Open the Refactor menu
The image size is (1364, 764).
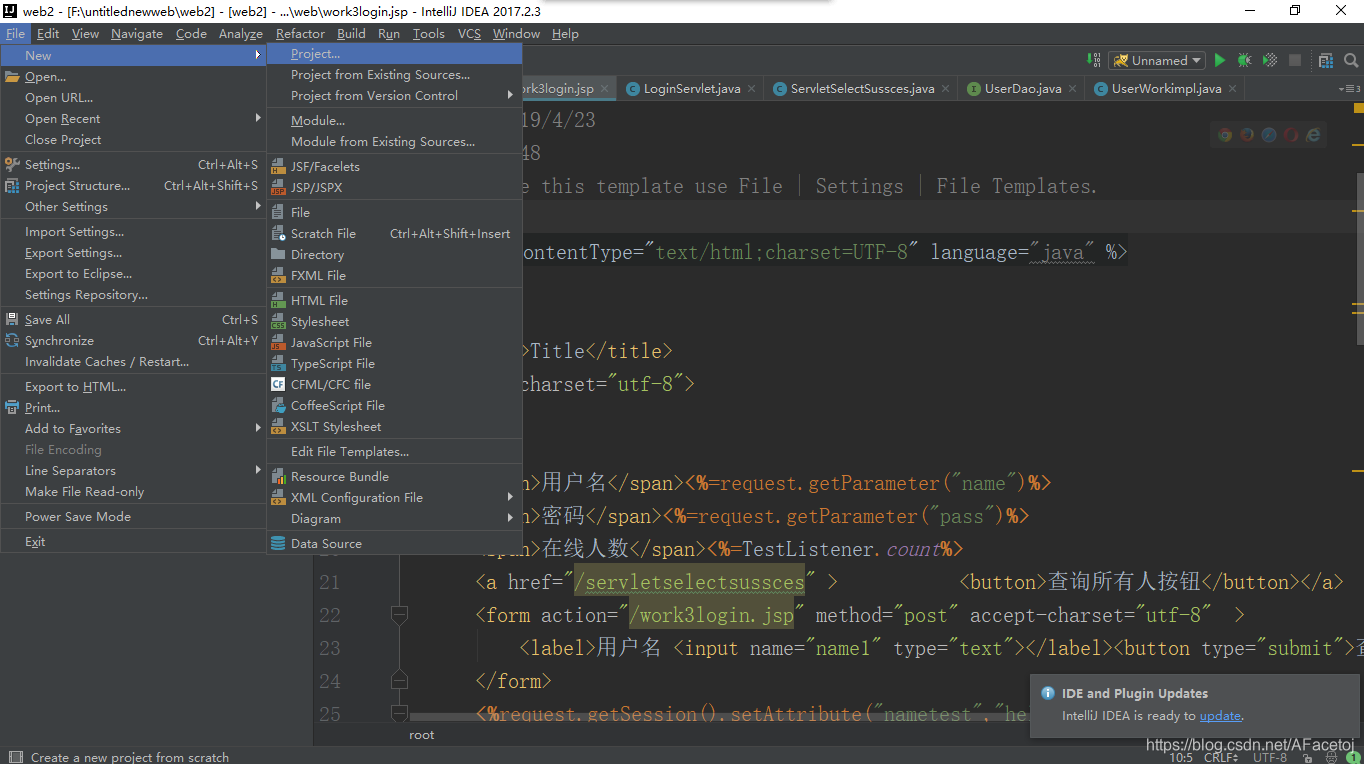[x=300, y=33]
